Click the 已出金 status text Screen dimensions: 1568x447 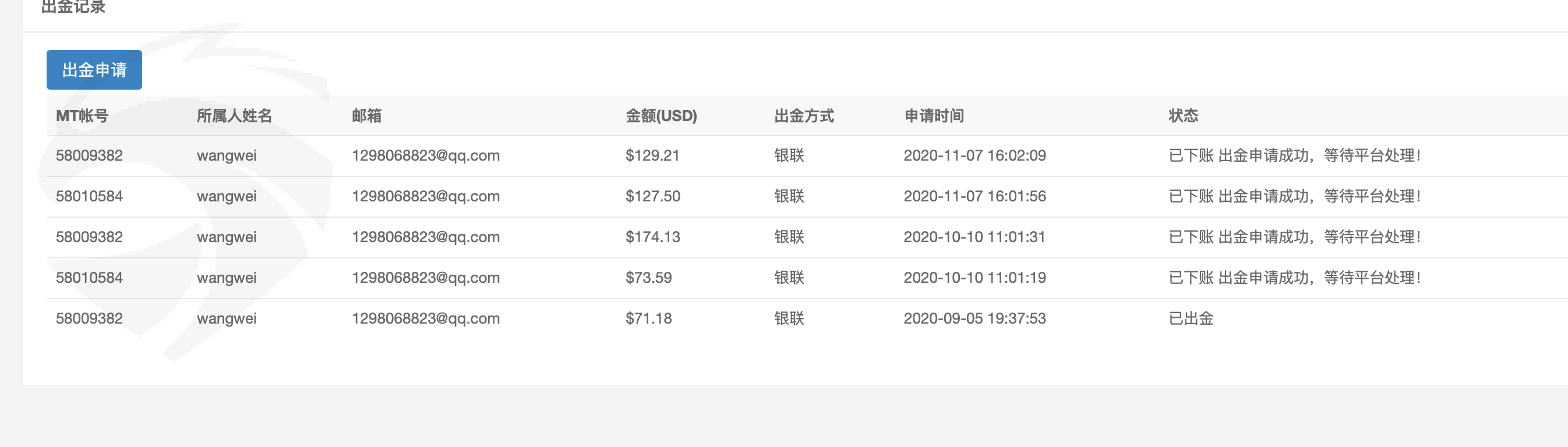pos(1191,319)
